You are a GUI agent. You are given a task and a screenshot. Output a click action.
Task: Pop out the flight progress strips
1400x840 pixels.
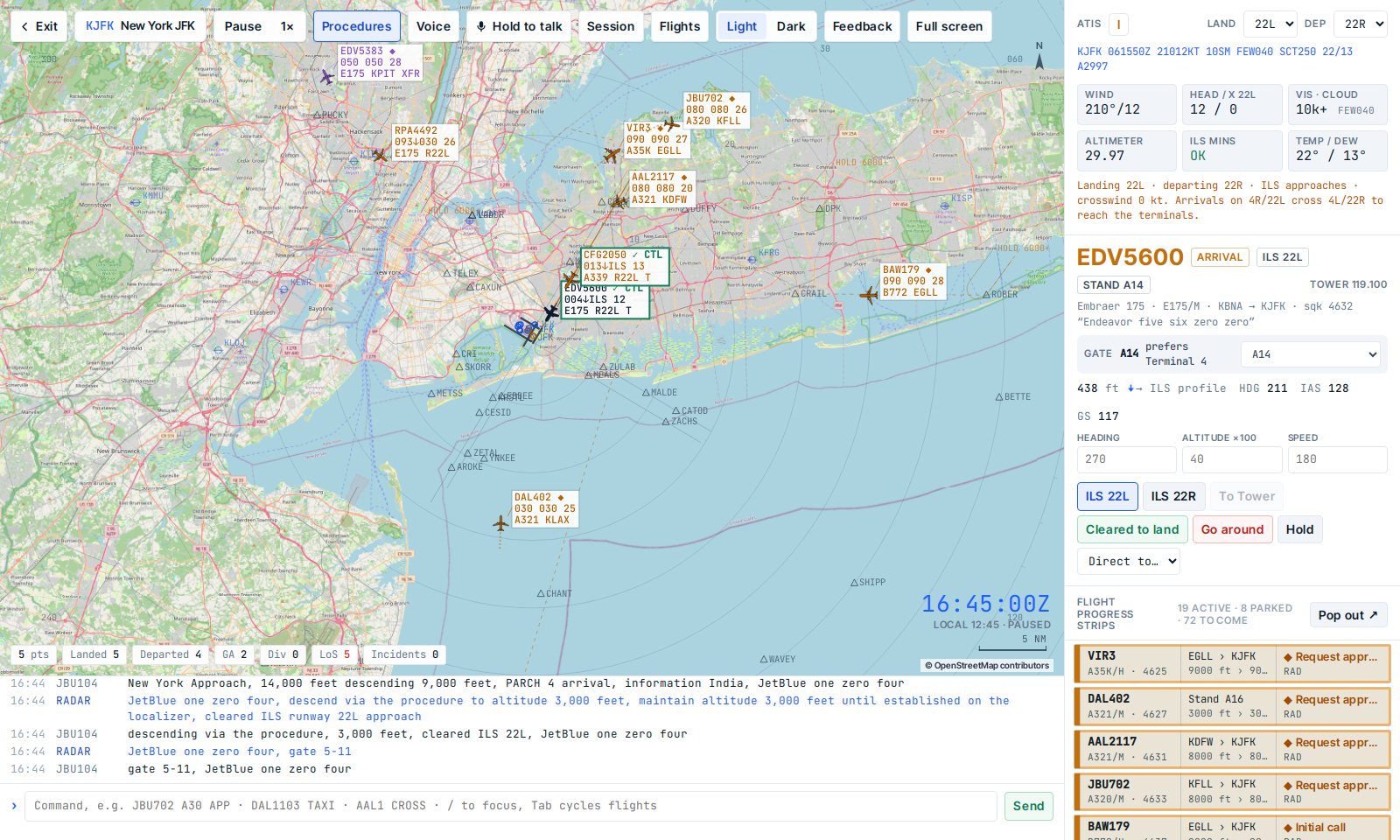pyautogui.click(x=1347, y=615)
